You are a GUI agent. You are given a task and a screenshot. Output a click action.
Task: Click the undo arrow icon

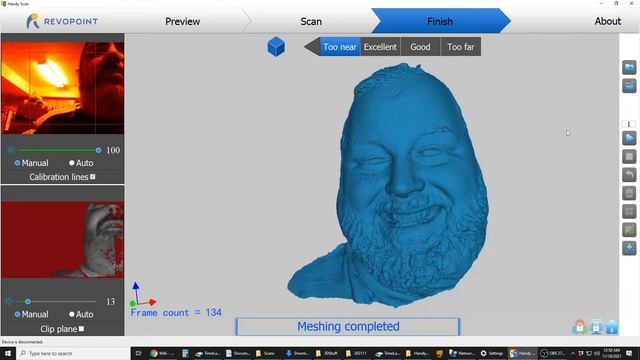[x=629, y=175]
